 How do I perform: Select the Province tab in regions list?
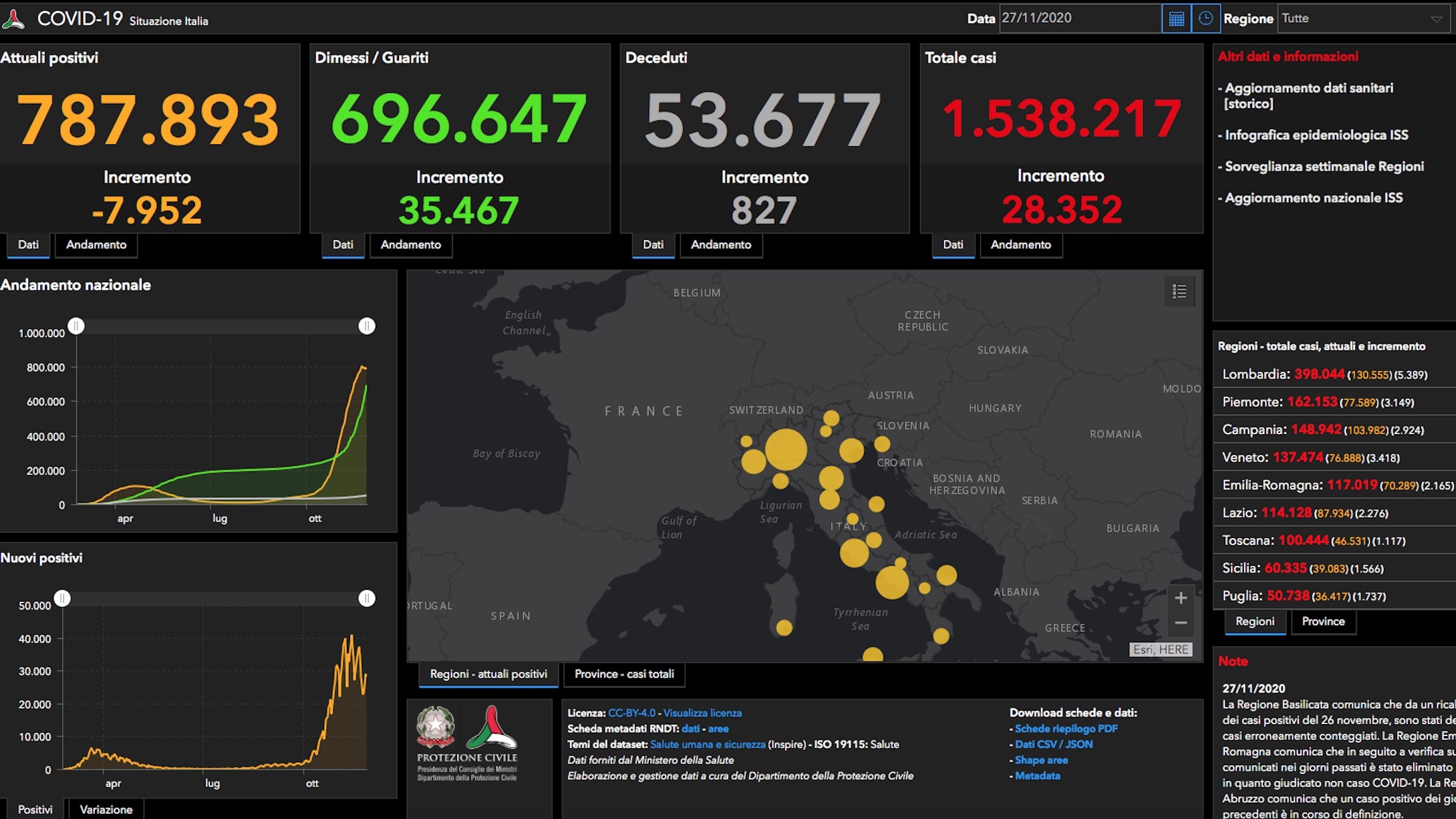click(x=1323, y=622)
